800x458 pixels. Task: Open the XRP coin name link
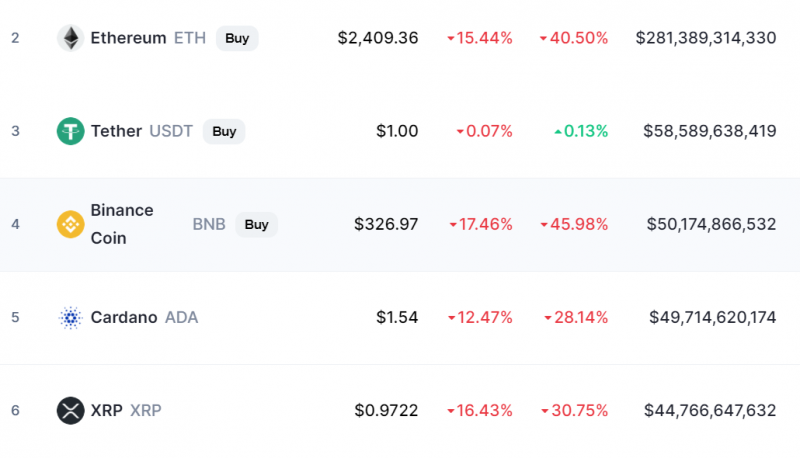coord(107,411)
